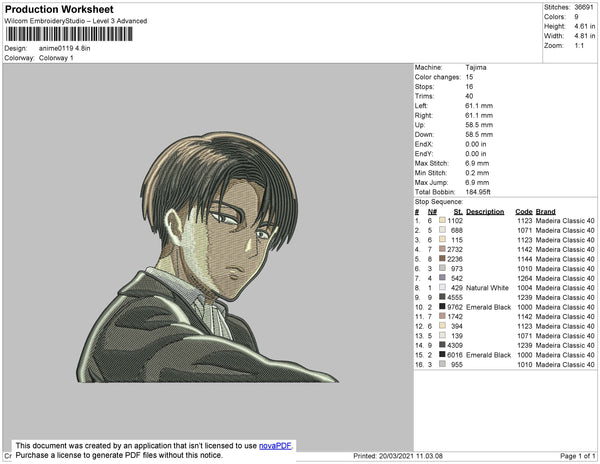The width and height of the screenshot is (600, 464).
Task: Click the Machine value 'Tajima'
Action: coord(476,67)
